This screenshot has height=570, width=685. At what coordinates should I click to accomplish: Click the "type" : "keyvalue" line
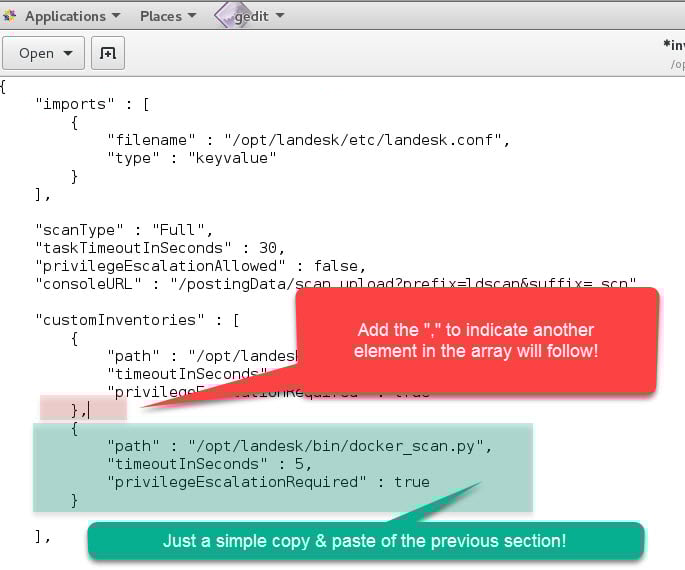tap(191, 158)
